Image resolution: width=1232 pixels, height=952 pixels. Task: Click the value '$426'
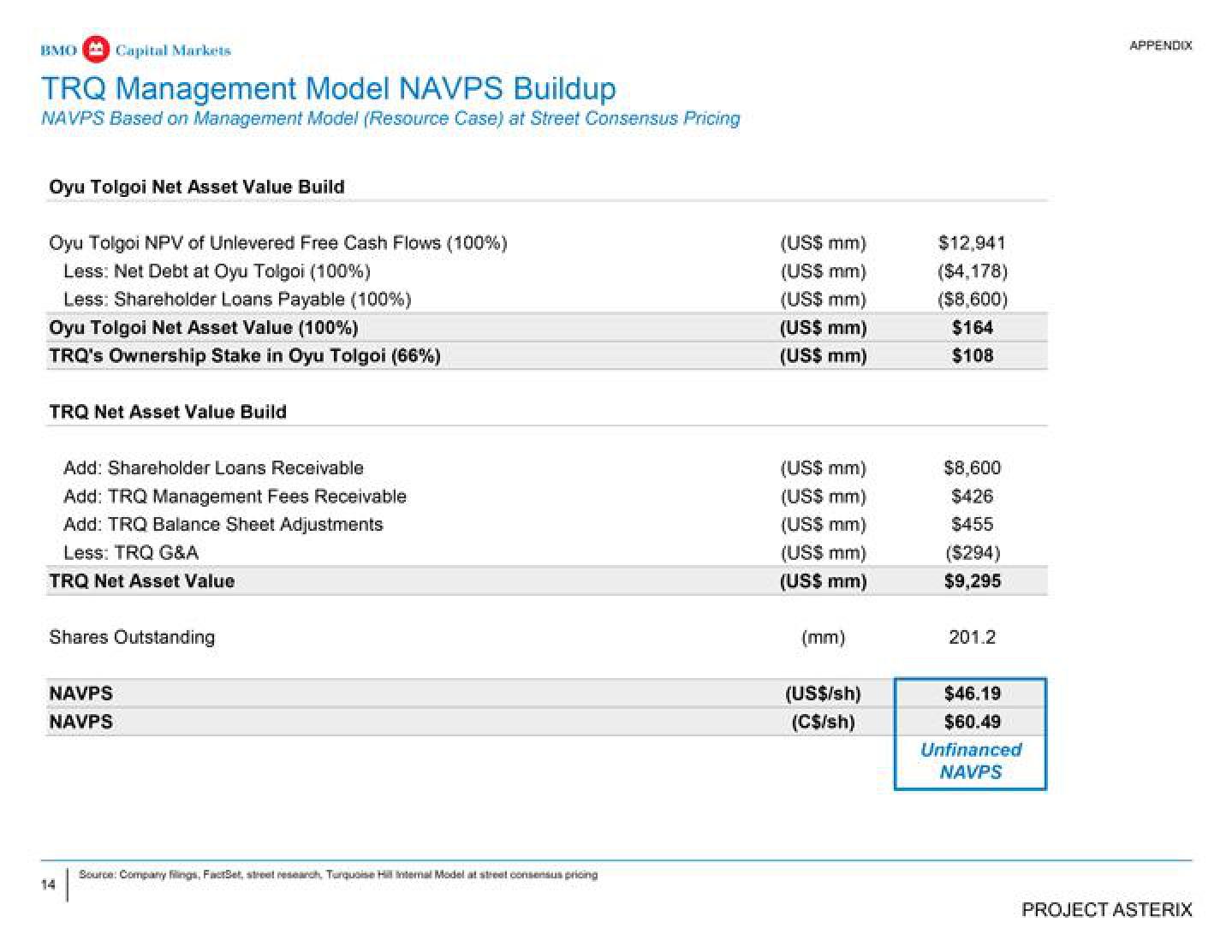972,497
